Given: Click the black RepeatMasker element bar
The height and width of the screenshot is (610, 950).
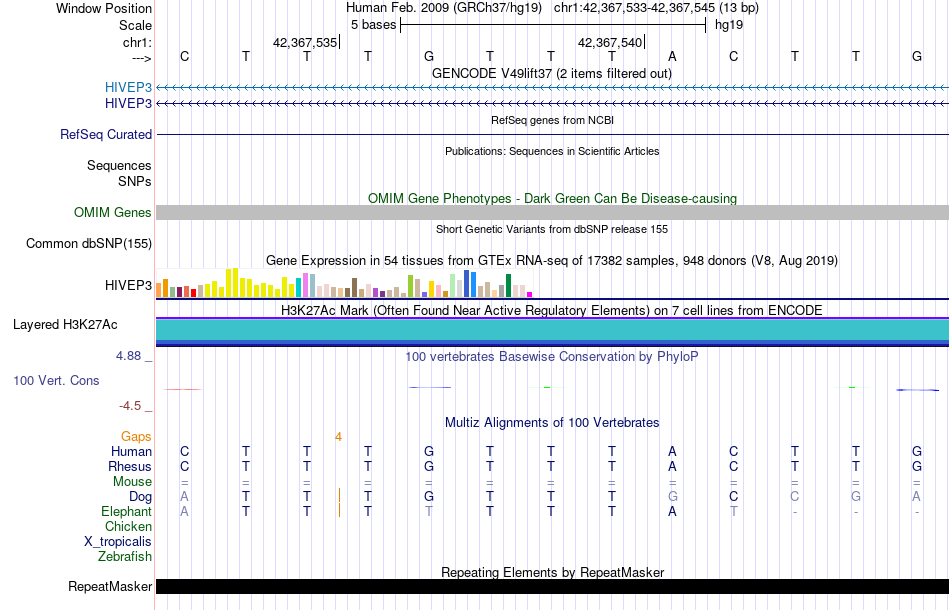Looking at the screenshot, I should 552,586.
